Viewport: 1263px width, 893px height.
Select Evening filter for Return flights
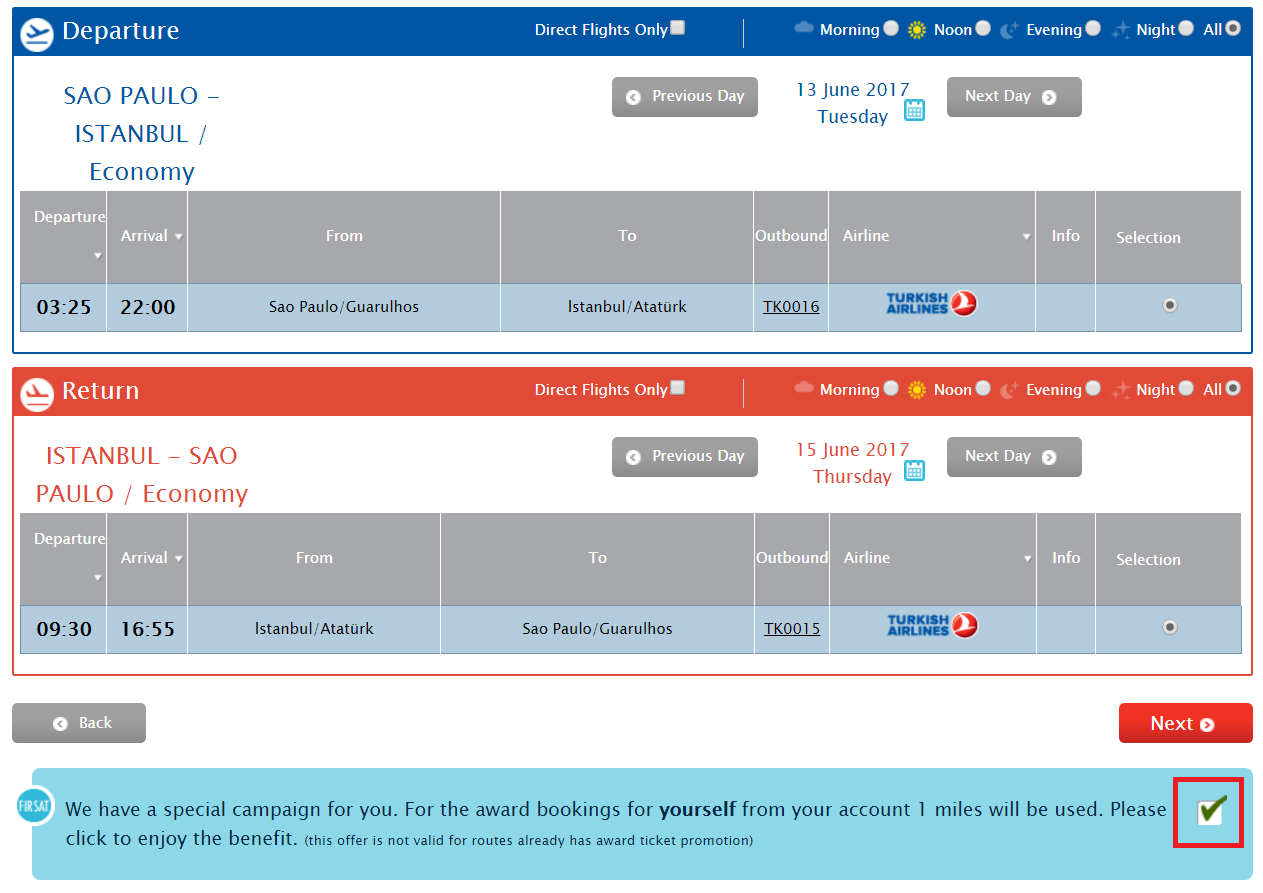(x=1093, y=389)
